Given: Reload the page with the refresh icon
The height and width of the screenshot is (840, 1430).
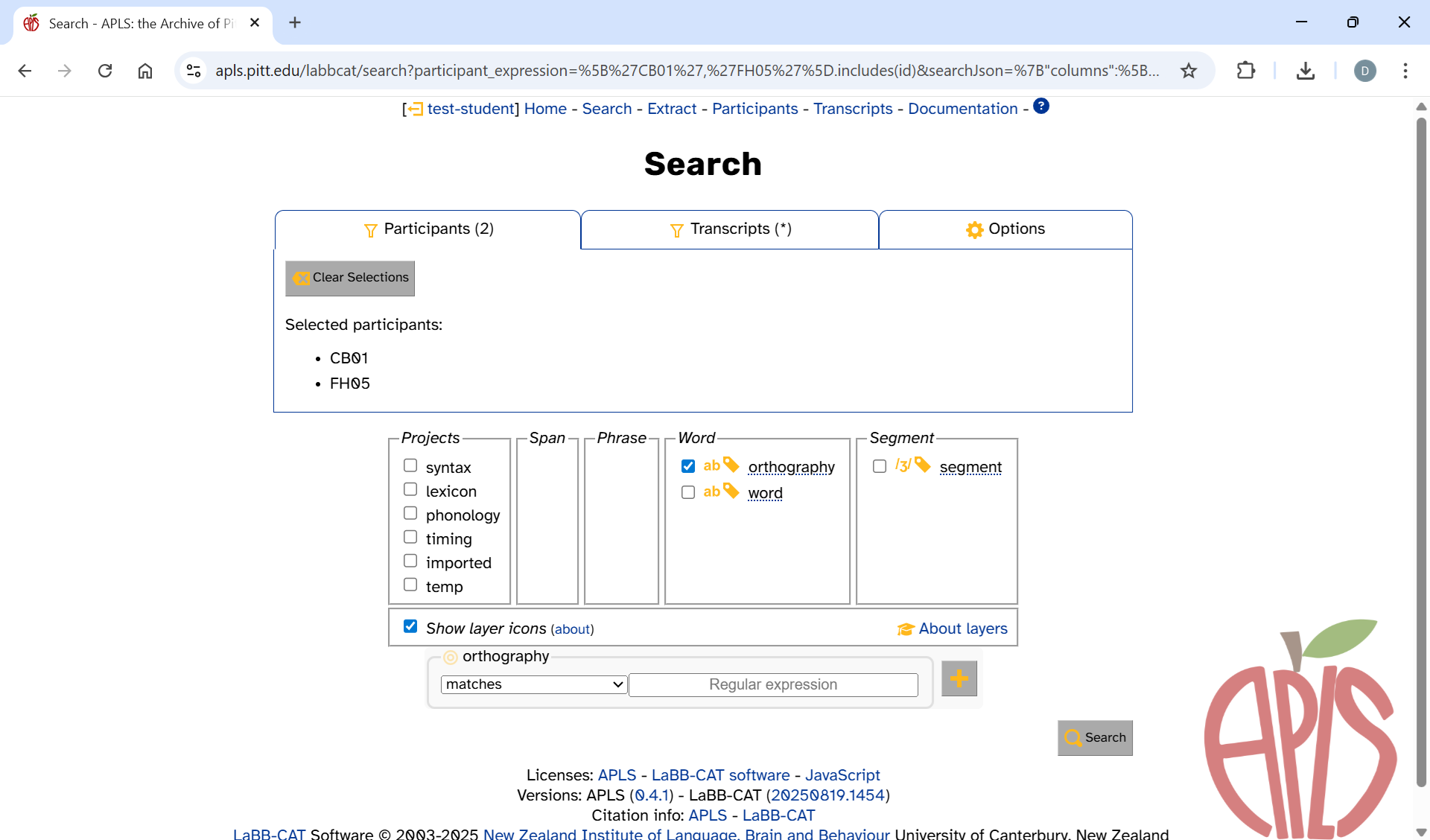Looking at the screenshot, I should click(105, 71).
